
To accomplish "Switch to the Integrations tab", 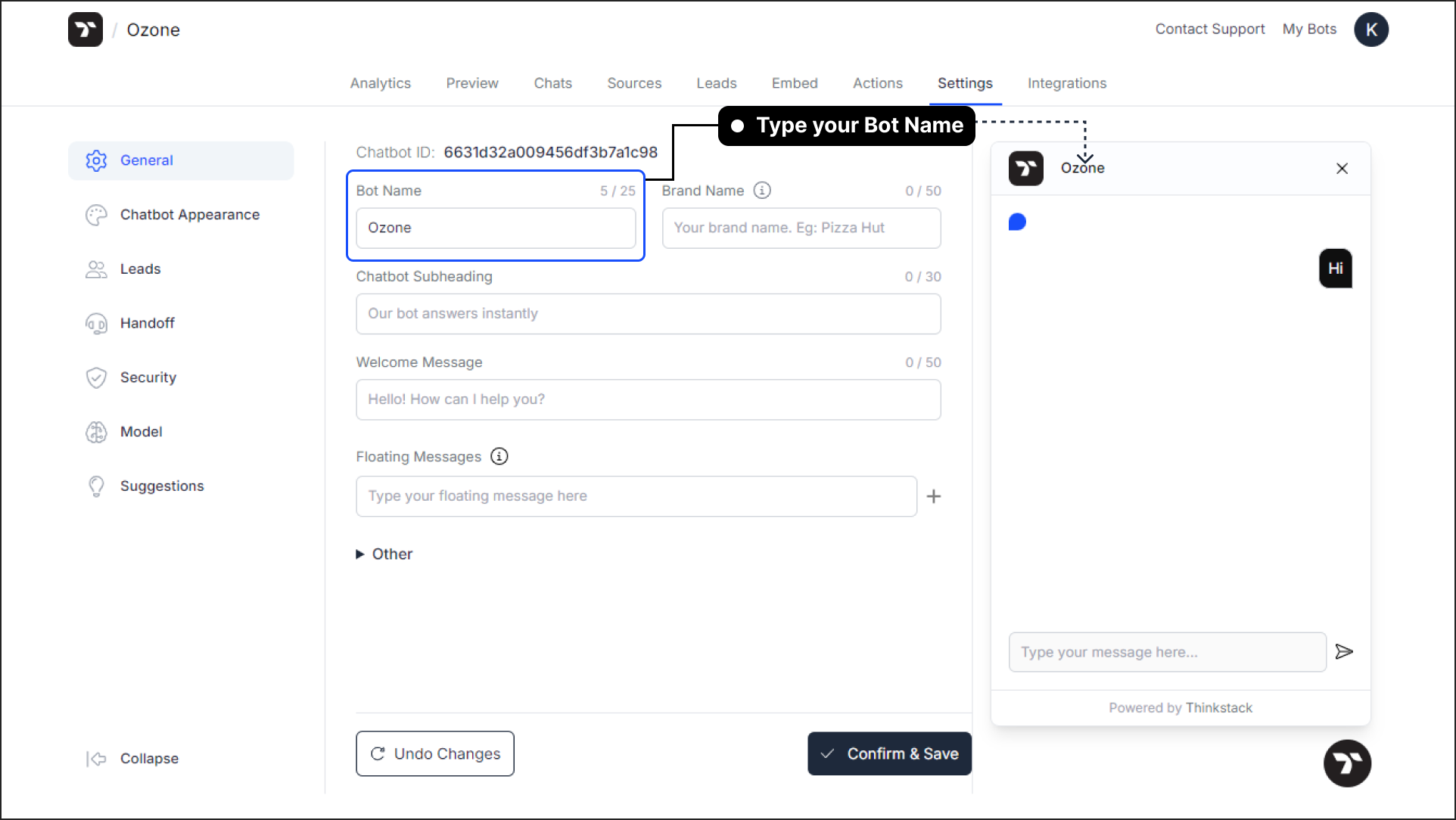I will tap(1067, 83).
